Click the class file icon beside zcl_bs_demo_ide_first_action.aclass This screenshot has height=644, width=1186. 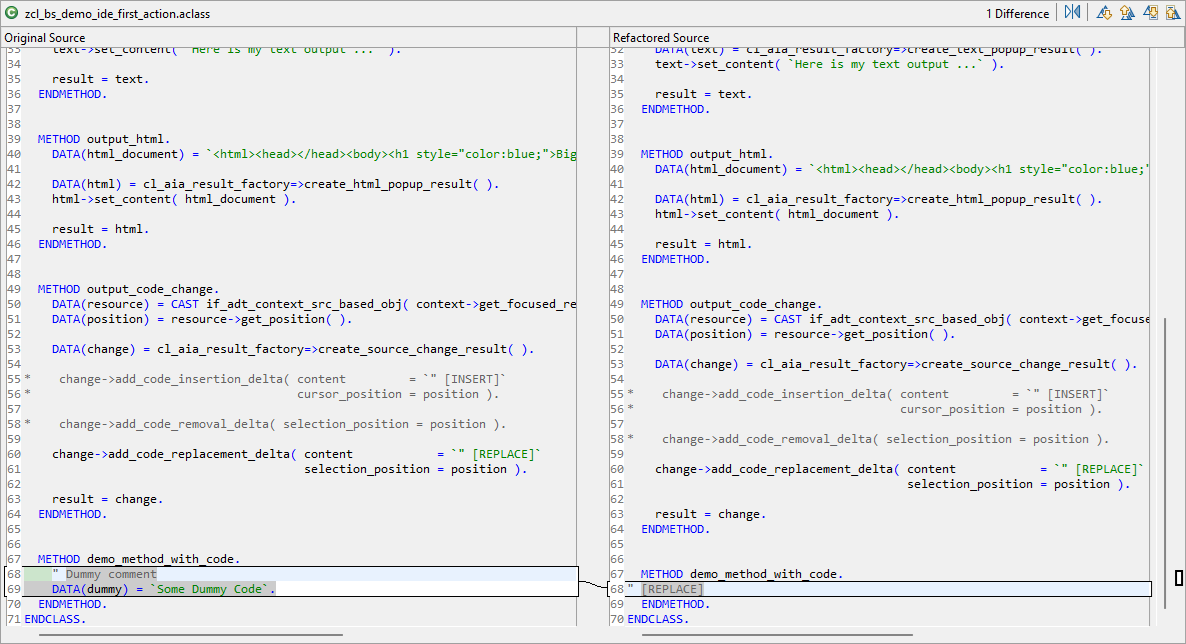11,14
